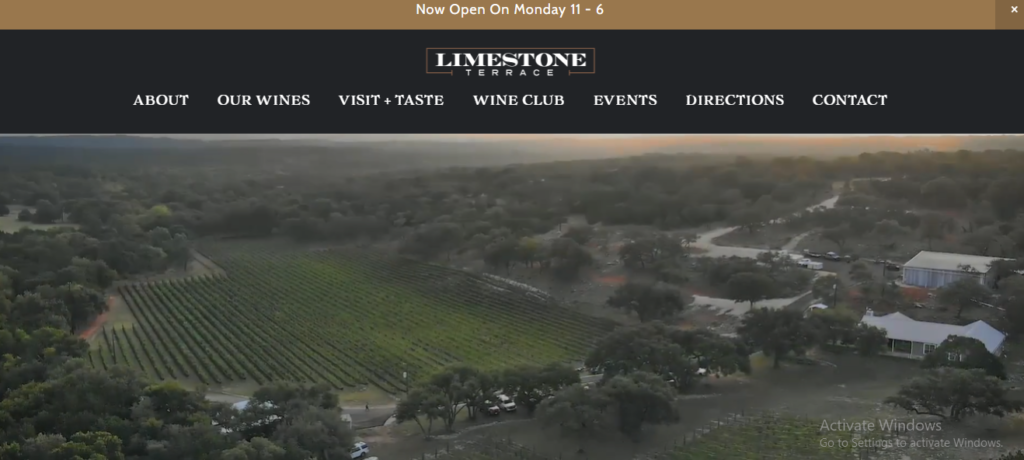The width and height of the screenshot is (1024, 460).
Task: Click the word TERRACE beneath the logo name
Action: tap(510, 73)
